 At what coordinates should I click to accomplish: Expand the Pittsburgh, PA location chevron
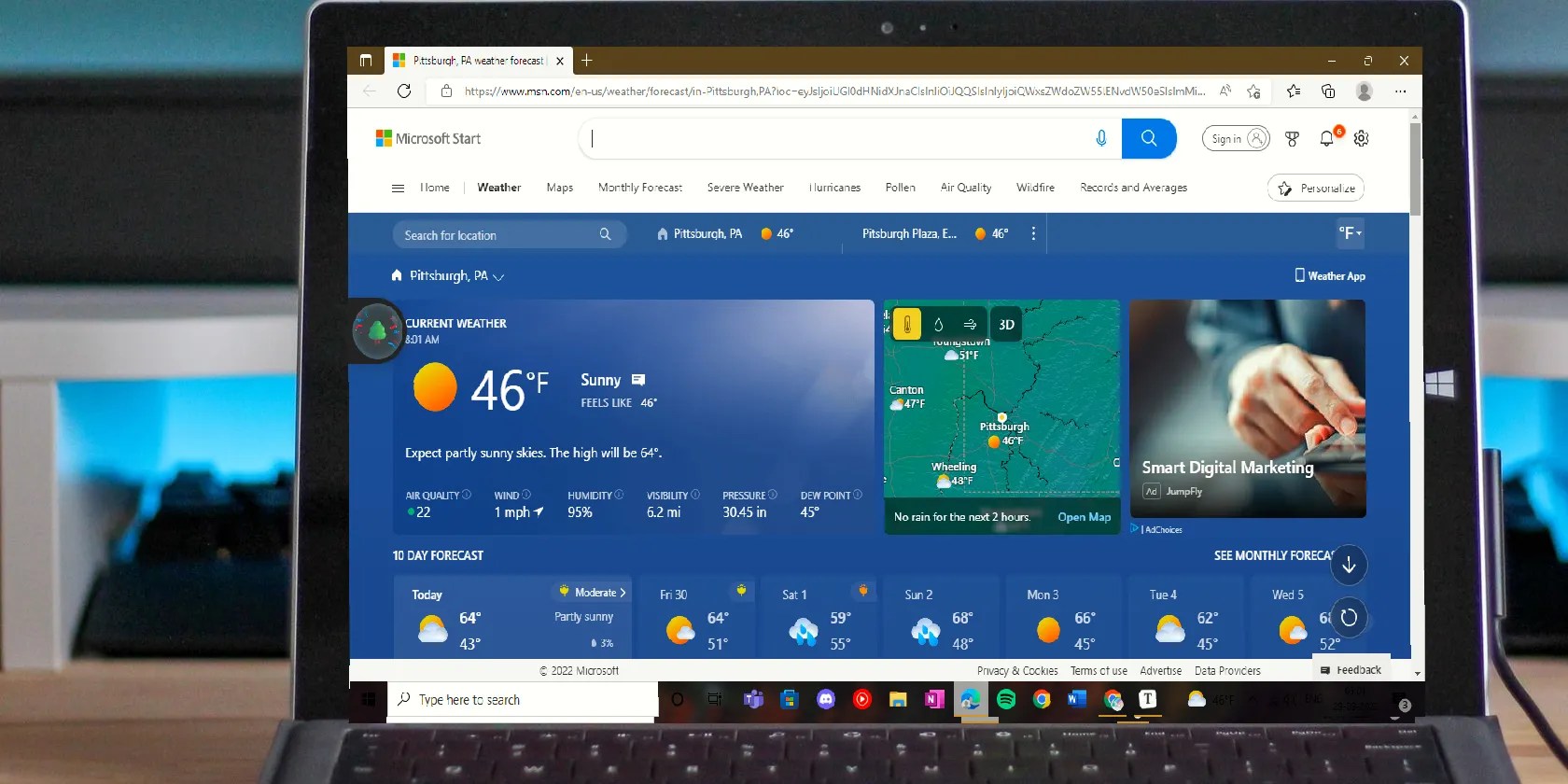pyautogui.click(x=498, y=276)
